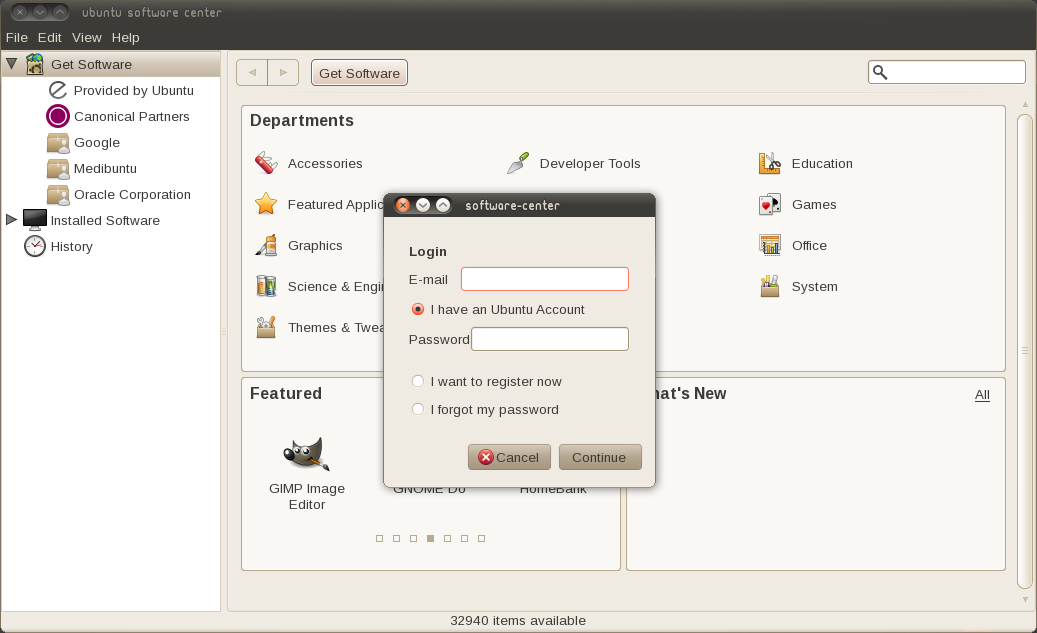
Task: Click the Developer Tools trowel icon
Action: coord(518,163)
